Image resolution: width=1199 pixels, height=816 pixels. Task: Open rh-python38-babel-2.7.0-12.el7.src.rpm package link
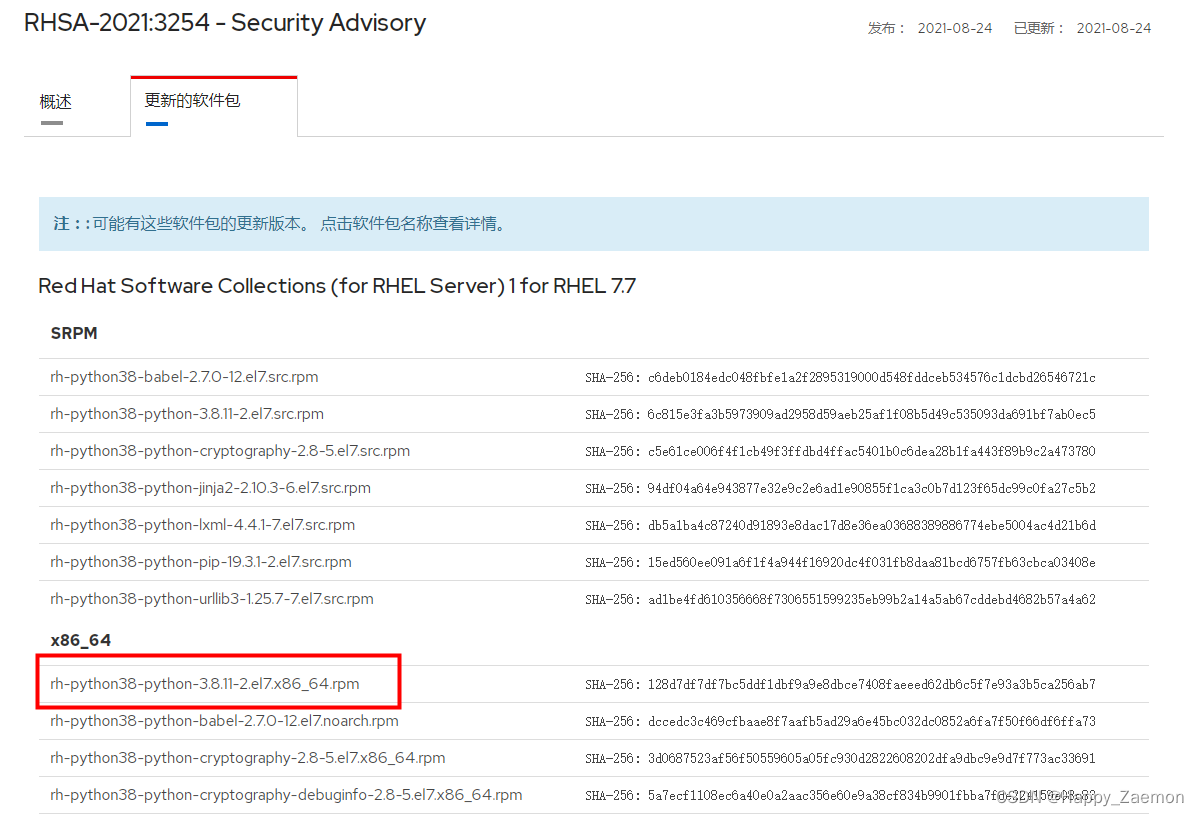click(184, 377)
